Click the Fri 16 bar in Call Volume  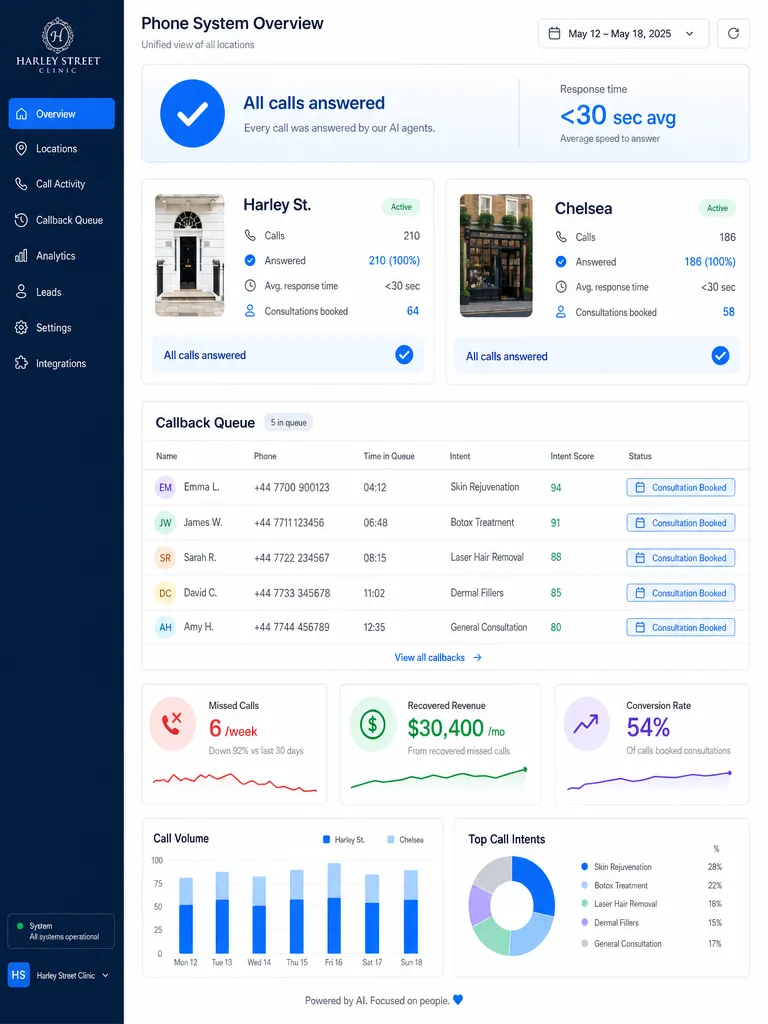[334, 908]
